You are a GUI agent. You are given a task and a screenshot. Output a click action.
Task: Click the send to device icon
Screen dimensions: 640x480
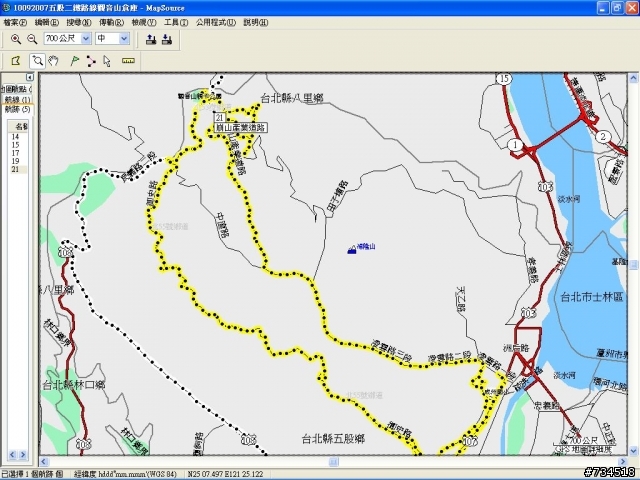tap(151, 39)
